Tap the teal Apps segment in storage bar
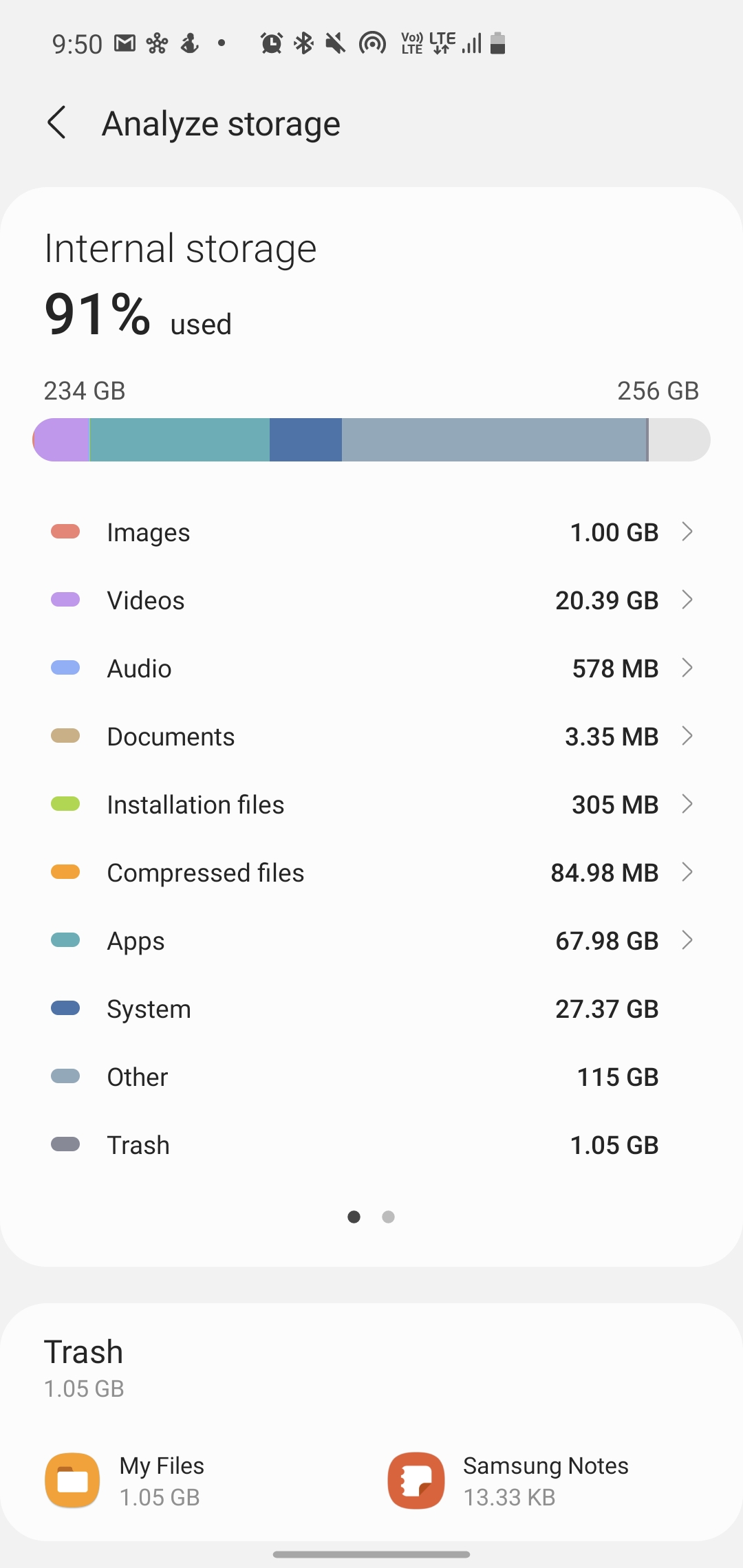Screen dimensions: 743x1568 179,439
